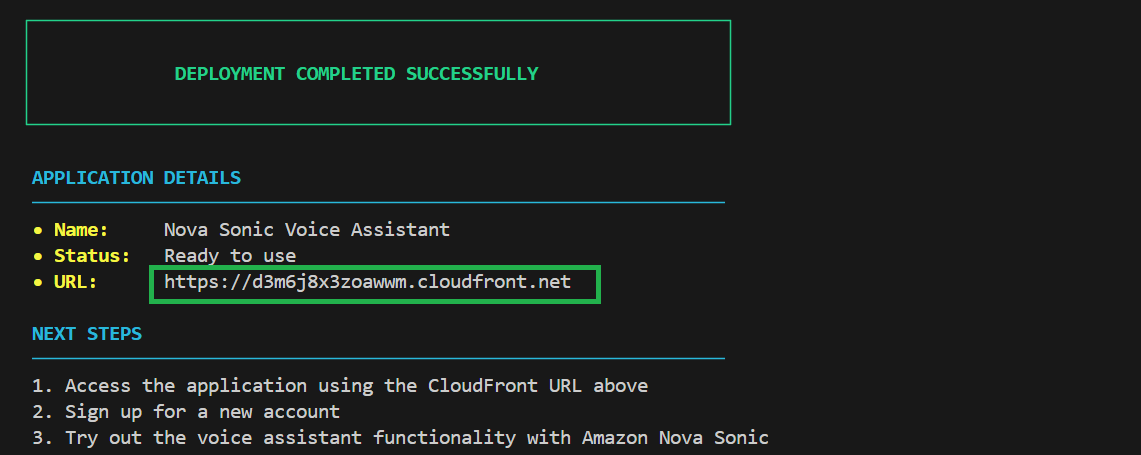Click the yellow Name: label
Screen dimensions: 1141x455
pyautogui.click(x=81, y=230)
